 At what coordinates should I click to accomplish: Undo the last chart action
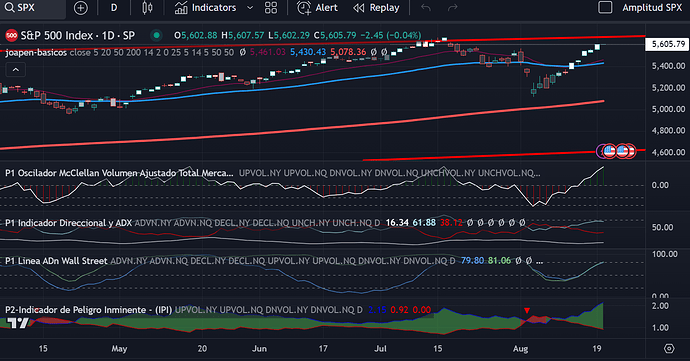click(x=426, y=8)
